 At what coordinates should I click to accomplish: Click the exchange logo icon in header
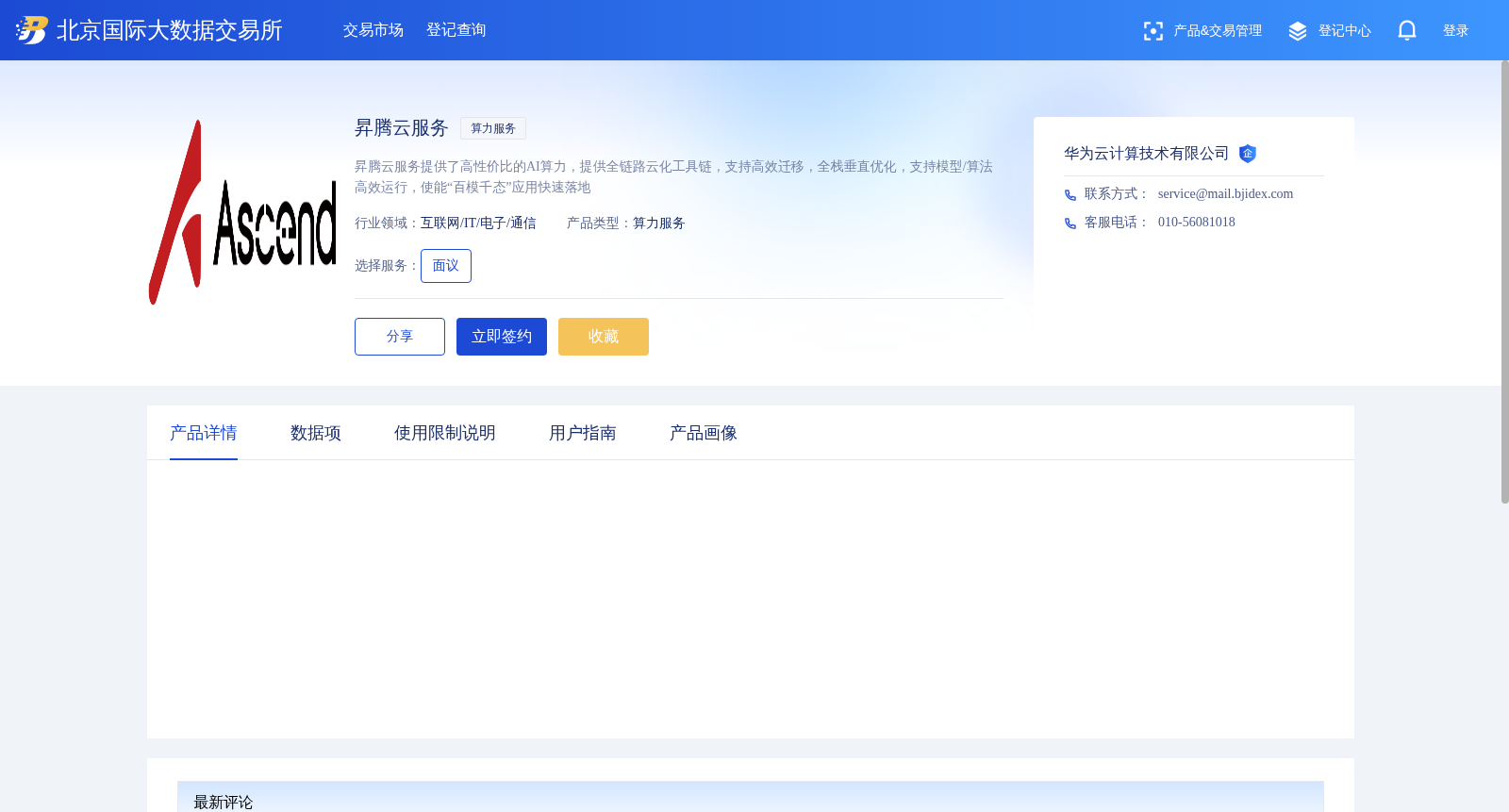(x=31, y=30)
